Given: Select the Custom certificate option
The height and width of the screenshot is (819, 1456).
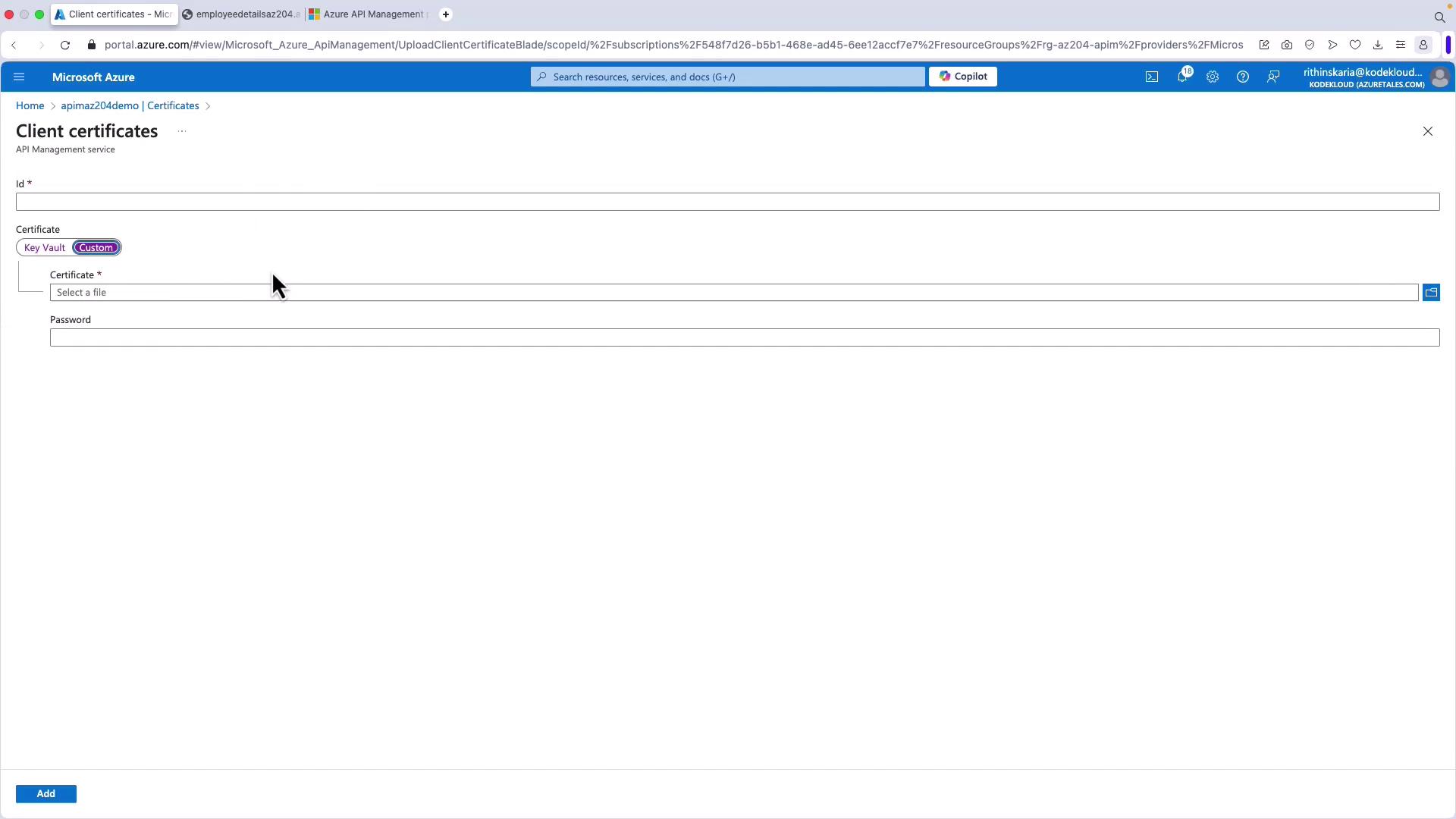Looking at the screenshot, I should coord(96,247).
